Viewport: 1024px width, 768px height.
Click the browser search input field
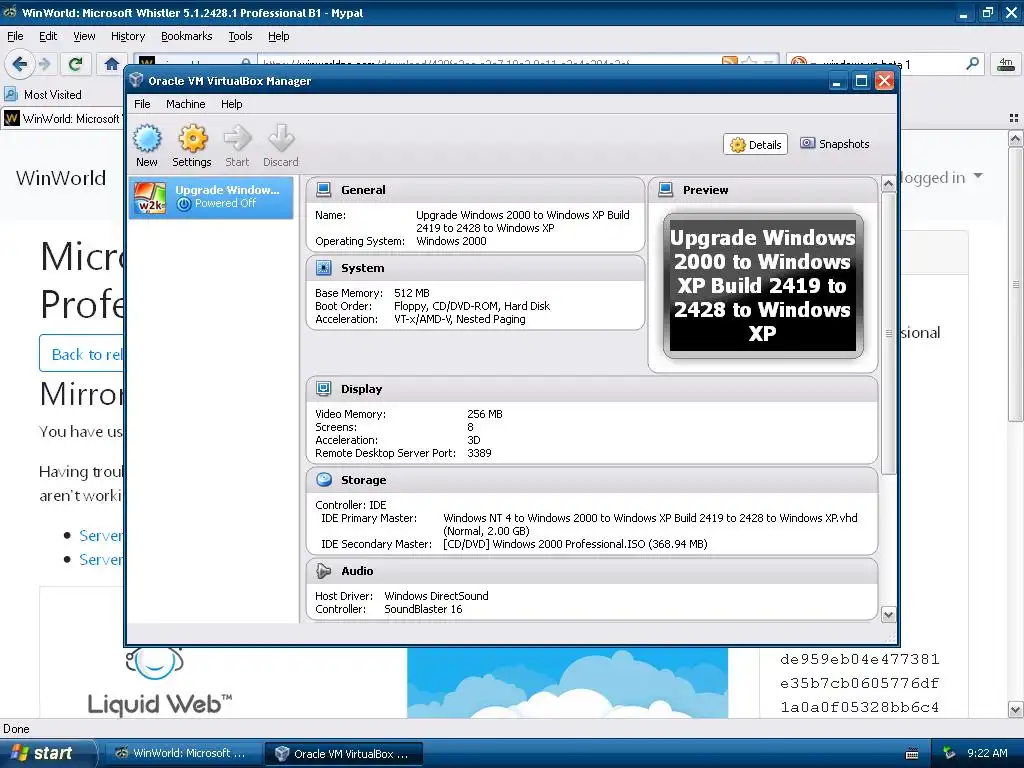tap(885, 63)
